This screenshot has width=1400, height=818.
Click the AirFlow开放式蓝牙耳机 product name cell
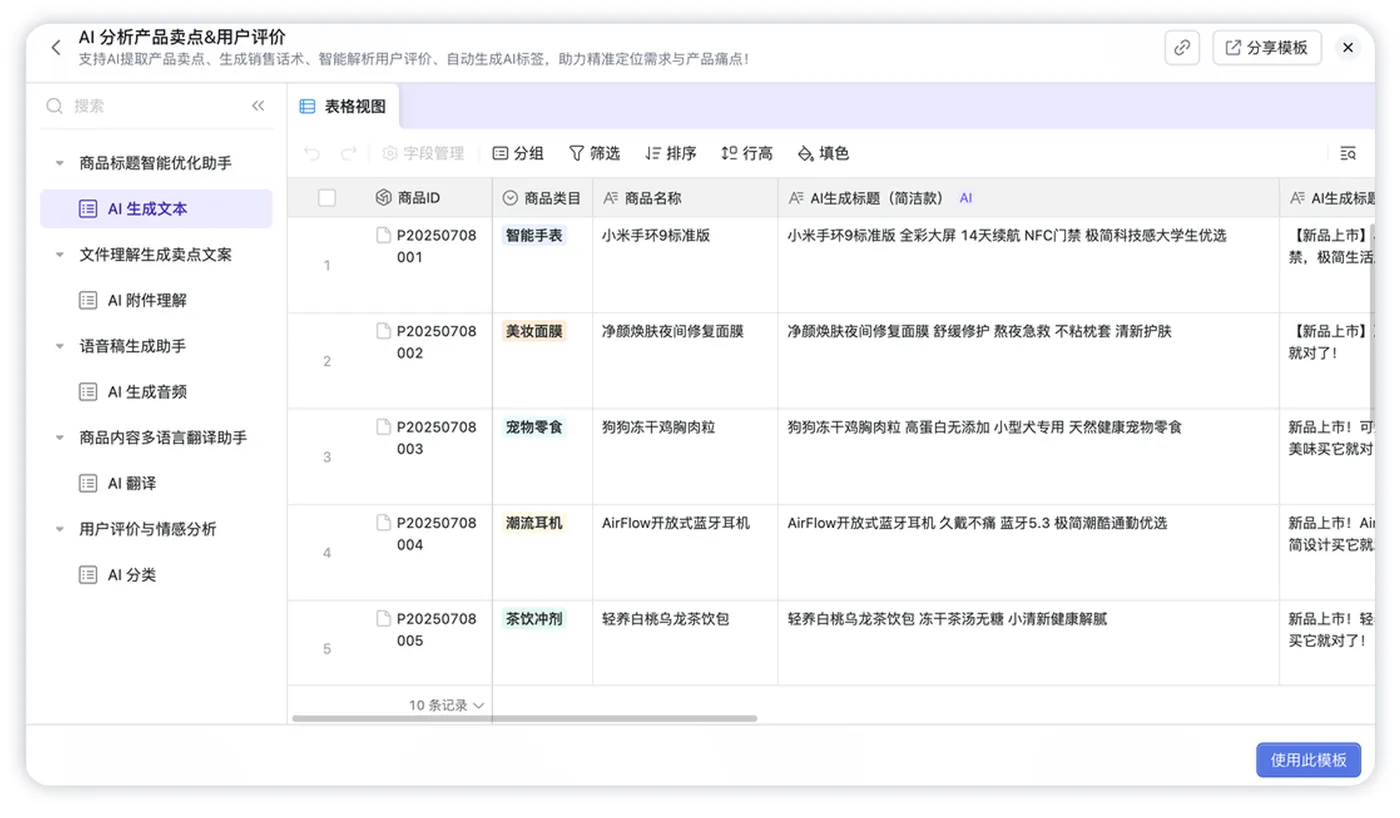(x=685, y=553)
